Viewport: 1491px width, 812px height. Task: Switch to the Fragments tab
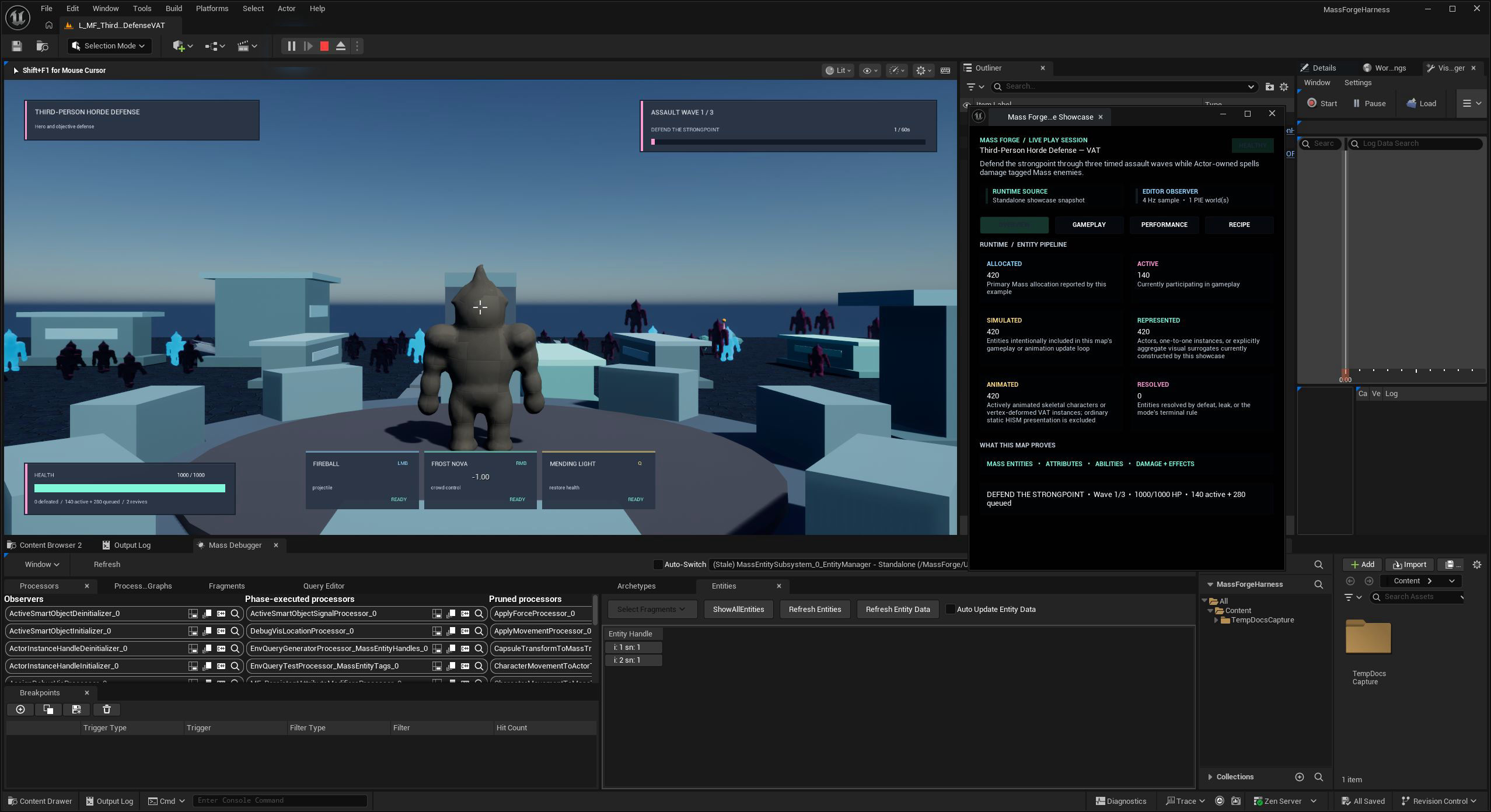tap(226, 586)
